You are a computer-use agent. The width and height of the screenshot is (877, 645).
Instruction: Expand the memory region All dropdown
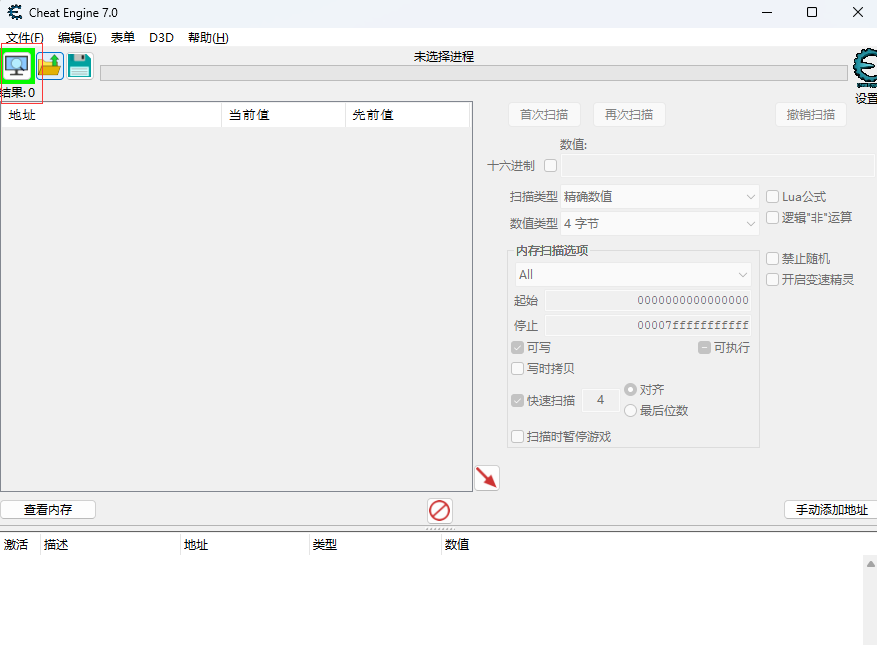point(633,275)
